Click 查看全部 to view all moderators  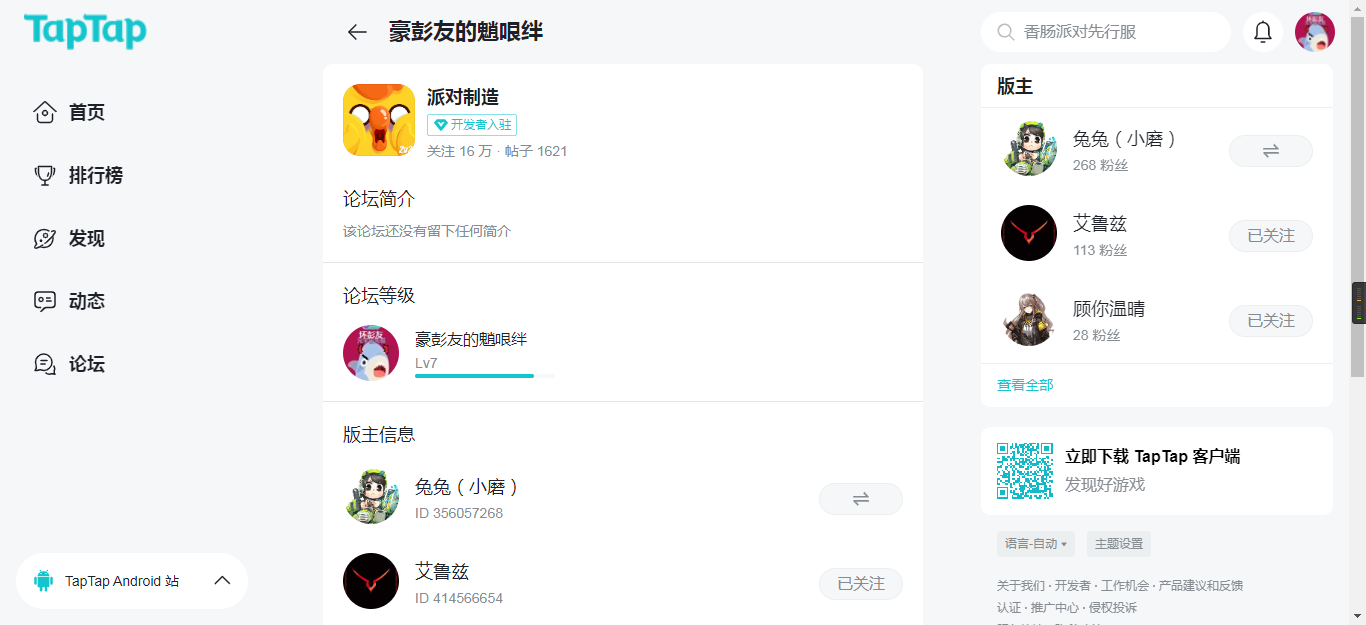[x=1025, y=385]
